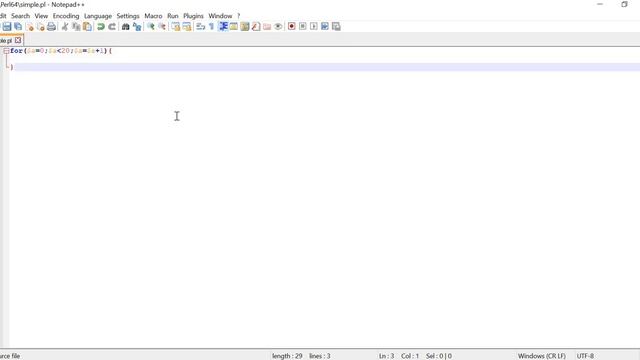Enable synchronized horizontal scrolling
Viewport: 640px width, 360px height.
click(x=187, y=27)
